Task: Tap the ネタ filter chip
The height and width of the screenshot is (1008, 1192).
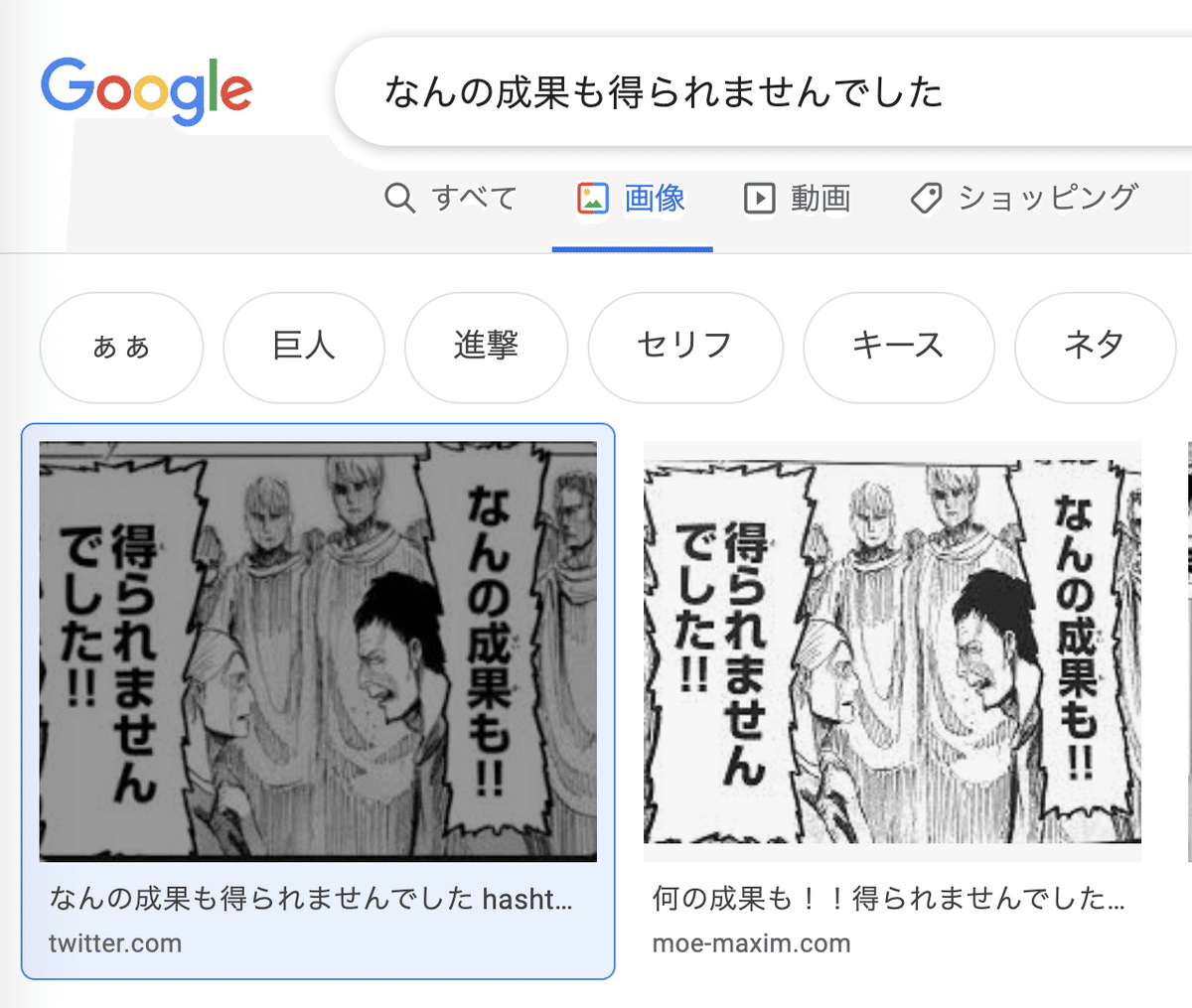Action: click(1095, 347)
